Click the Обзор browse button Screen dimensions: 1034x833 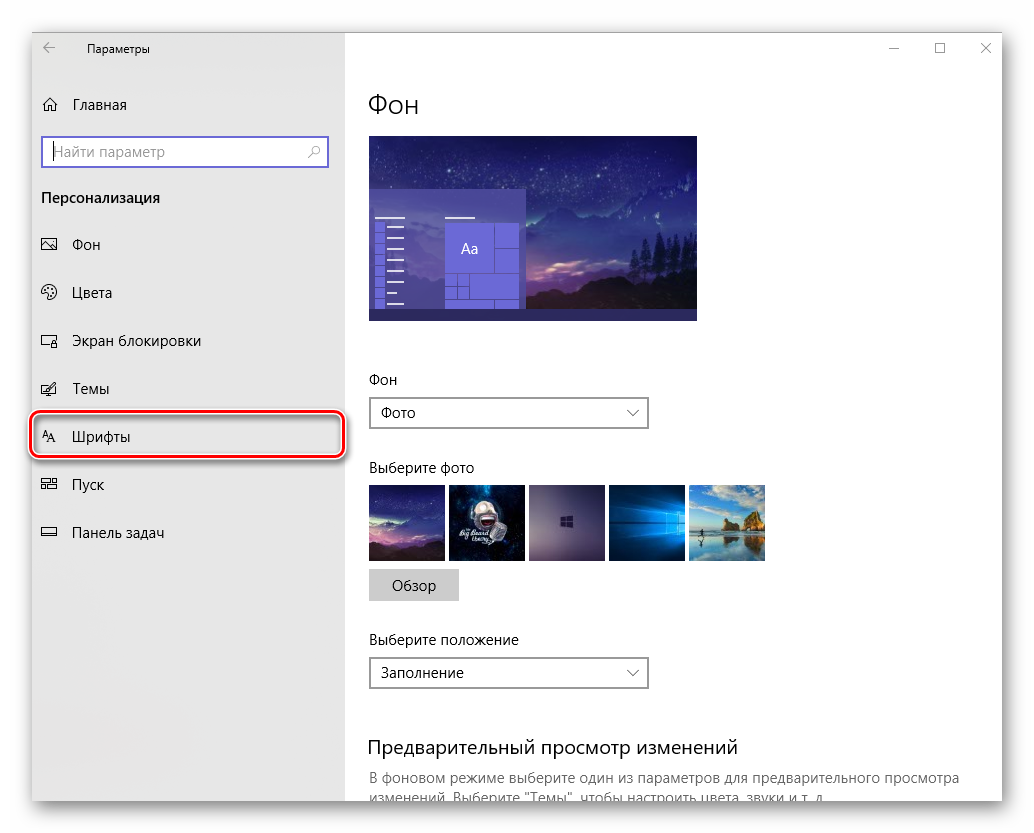413,585
